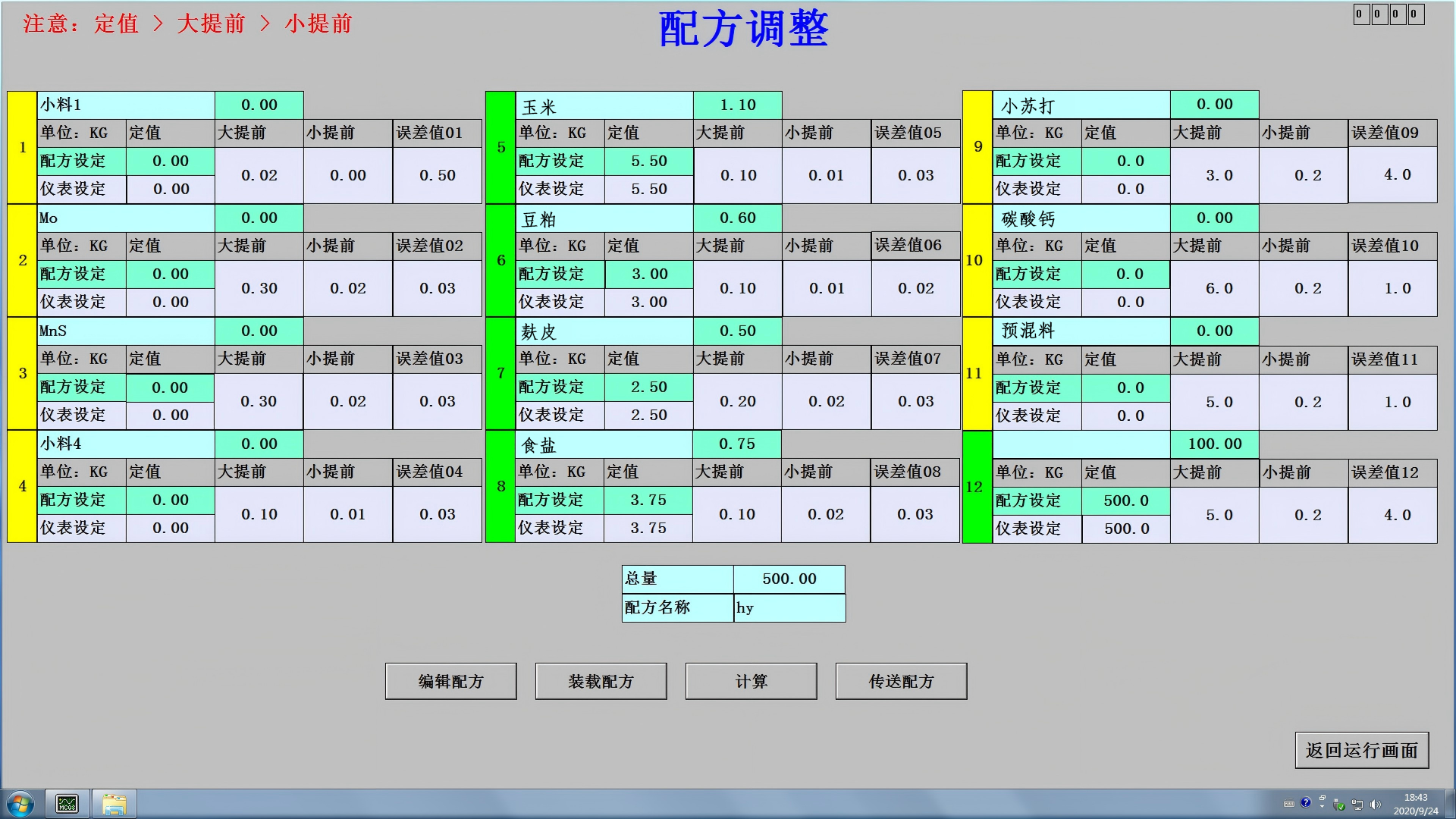Click the MCGS application taskbar icon

tap(67, 804)
